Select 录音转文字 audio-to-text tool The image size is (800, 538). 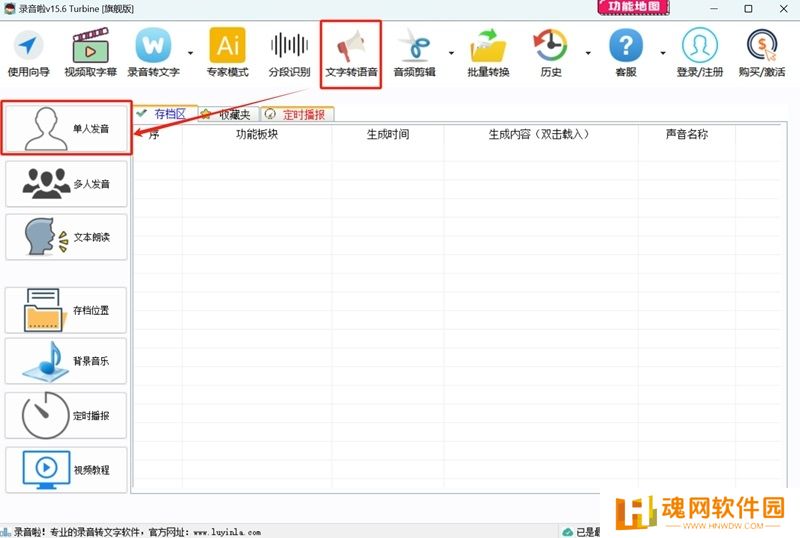[x=154, y=54]
